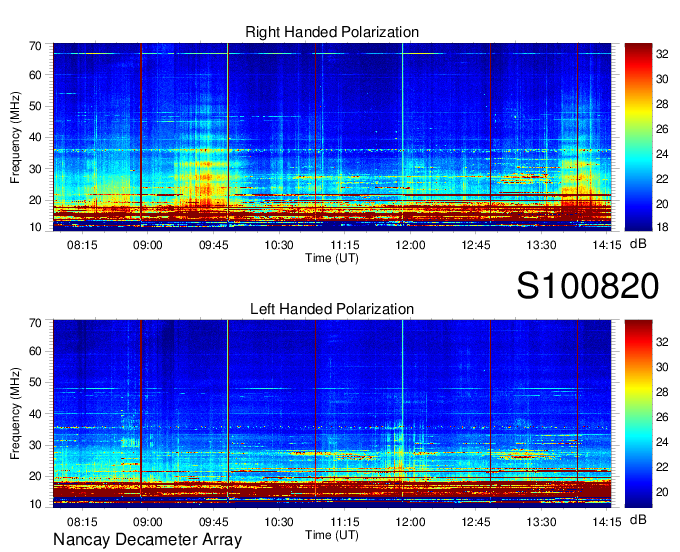Click the bottom plot color bar
The image size is (680, 552).
[x=638, y=414]
